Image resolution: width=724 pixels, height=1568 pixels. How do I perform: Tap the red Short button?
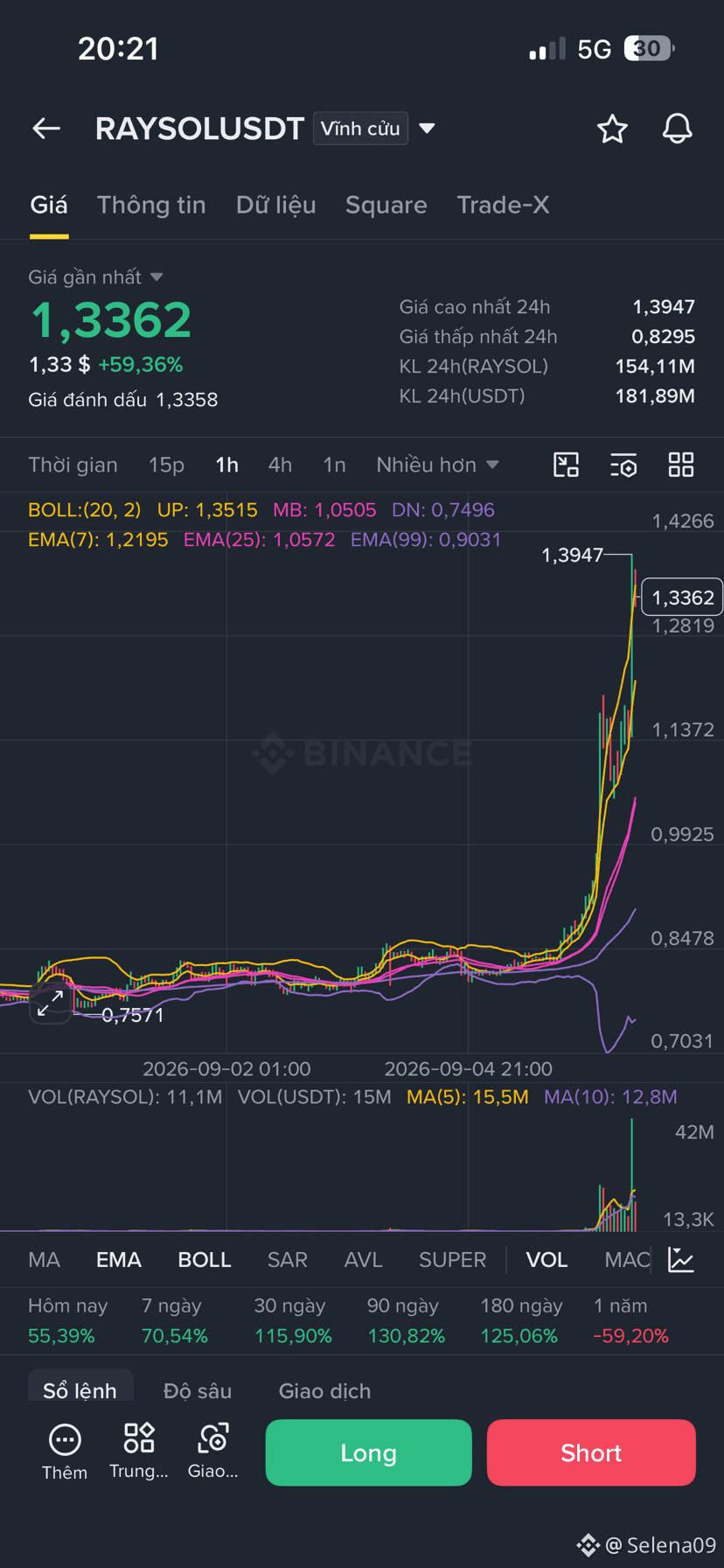pyautogui.click(x=591, y=1452)
